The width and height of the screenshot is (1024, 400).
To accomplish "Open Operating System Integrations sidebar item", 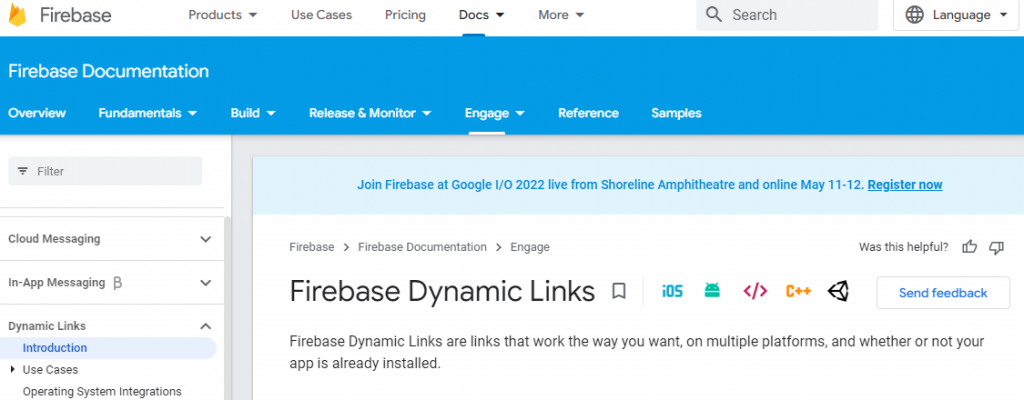I will 102,392.
